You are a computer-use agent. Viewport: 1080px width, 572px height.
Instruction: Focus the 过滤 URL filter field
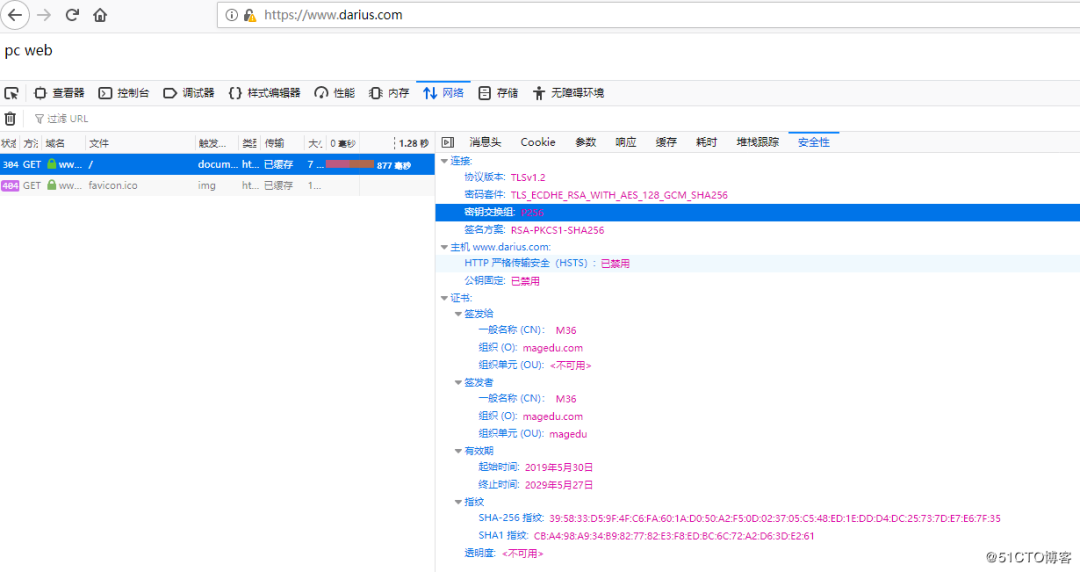pos(68,119)
